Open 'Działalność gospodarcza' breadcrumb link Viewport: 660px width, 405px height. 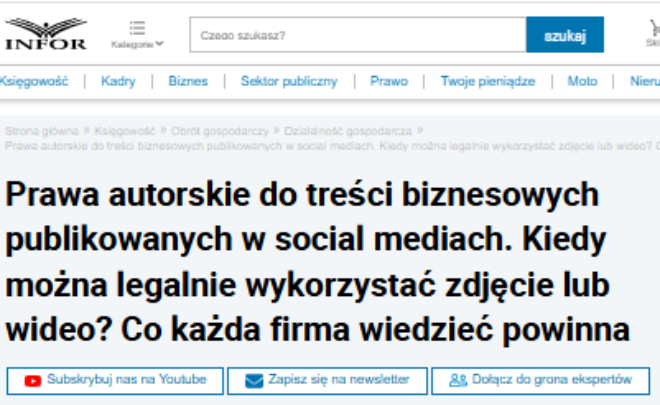[x=347, y=131]
